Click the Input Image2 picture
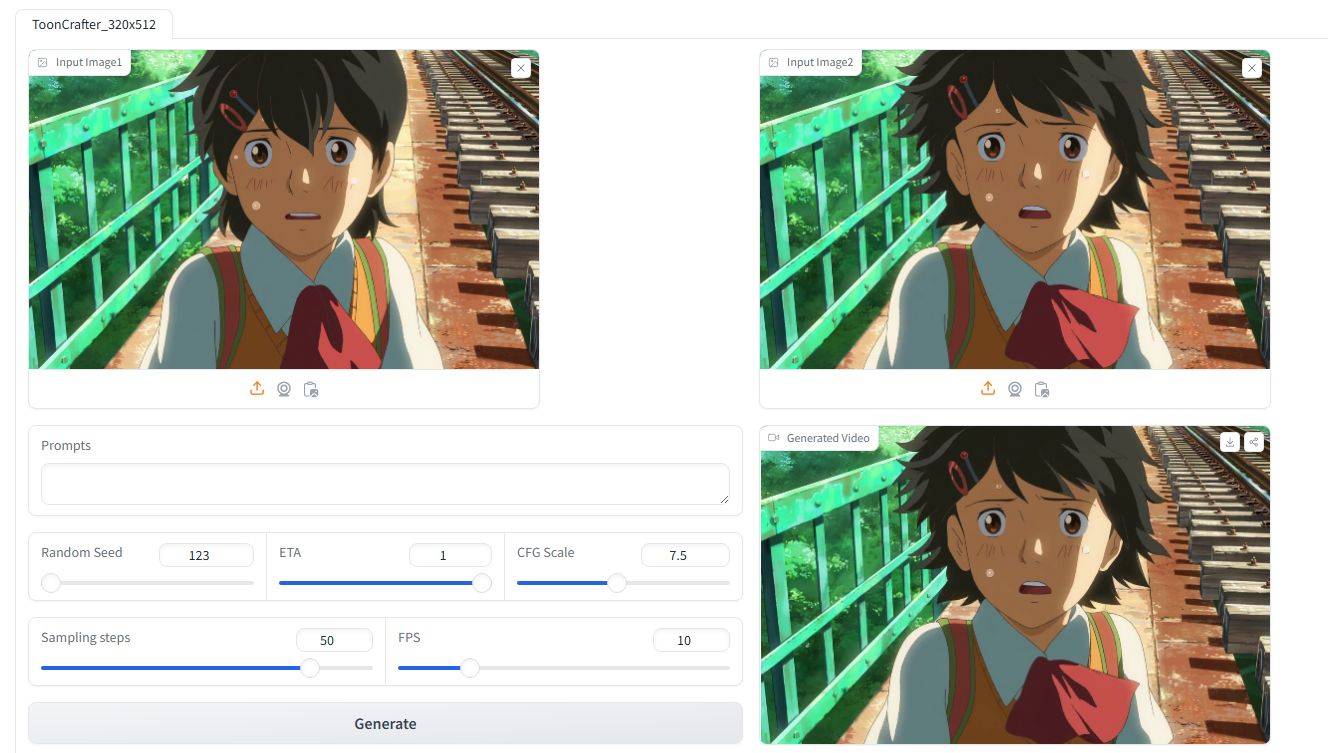Screen dimensions: 1328x753 [1015, 210]
